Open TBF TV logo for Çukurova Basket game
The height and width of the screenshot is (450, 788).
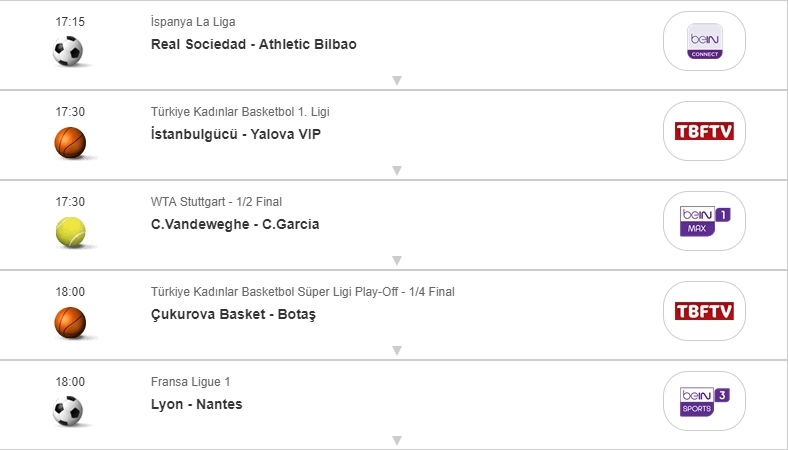(x=704, y=311)
